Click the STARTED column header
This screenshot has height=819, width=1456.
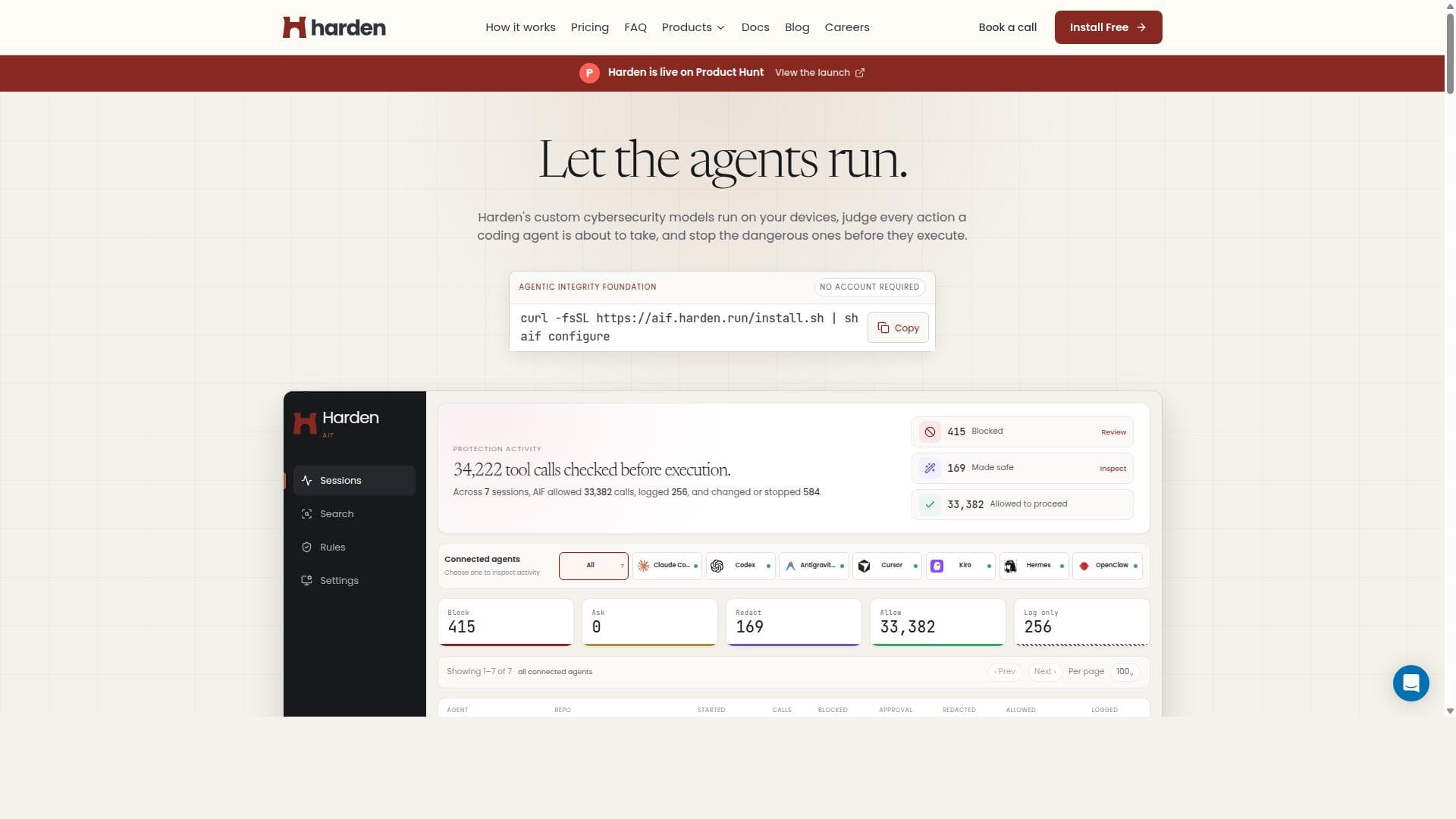tap(711, 711)
